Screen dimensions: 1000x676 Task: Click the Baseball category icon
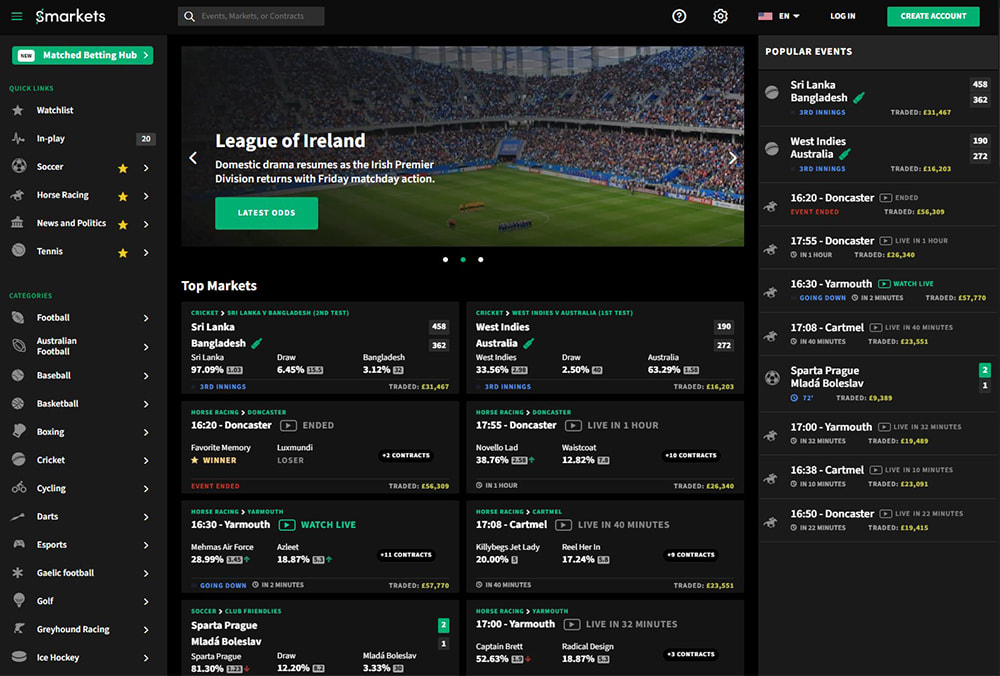(x=18, y=375)
